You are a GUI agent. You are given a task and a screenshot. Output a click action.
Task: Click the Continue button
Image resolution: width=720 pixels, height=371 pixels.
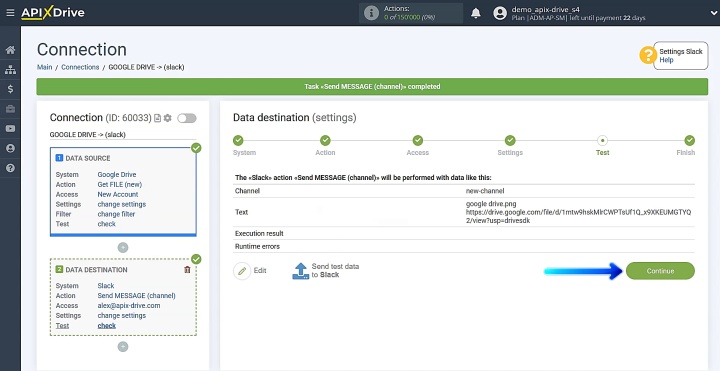pyautogui.click(x=660, y=271)
